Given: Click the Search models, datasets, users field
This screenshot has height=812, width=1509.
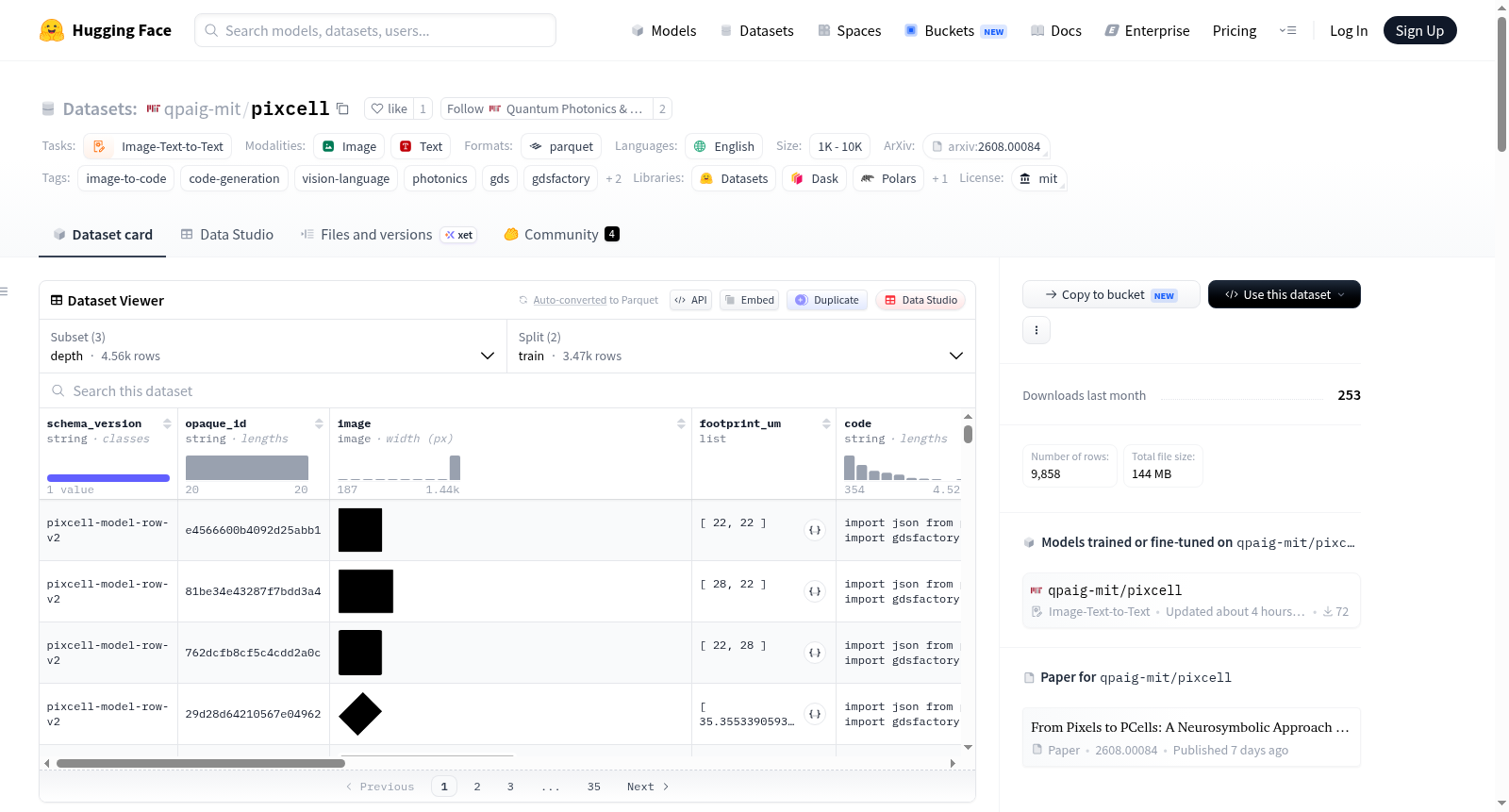Looking at the screenshot, I should click(375, 30).
